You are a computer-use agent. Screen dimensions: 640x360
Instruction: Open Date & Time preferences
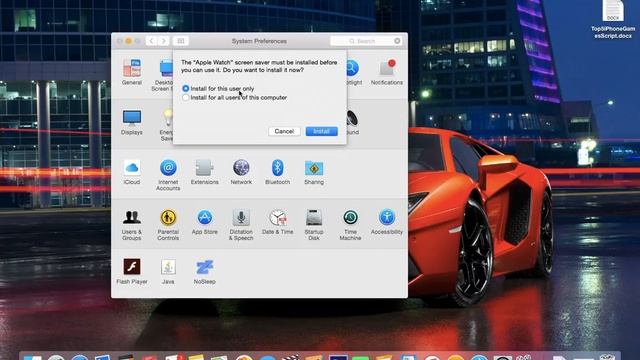tap(277, 222)
